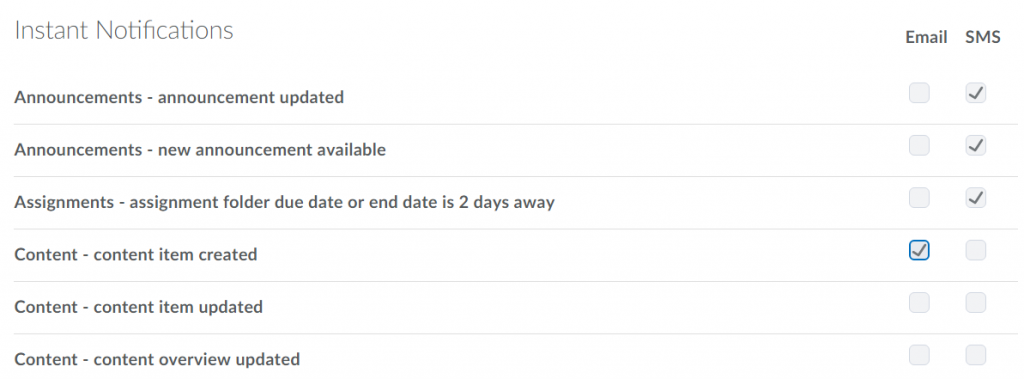Enable SMS for content item created
Screen dimensions: 1024x379
(976, 250)
